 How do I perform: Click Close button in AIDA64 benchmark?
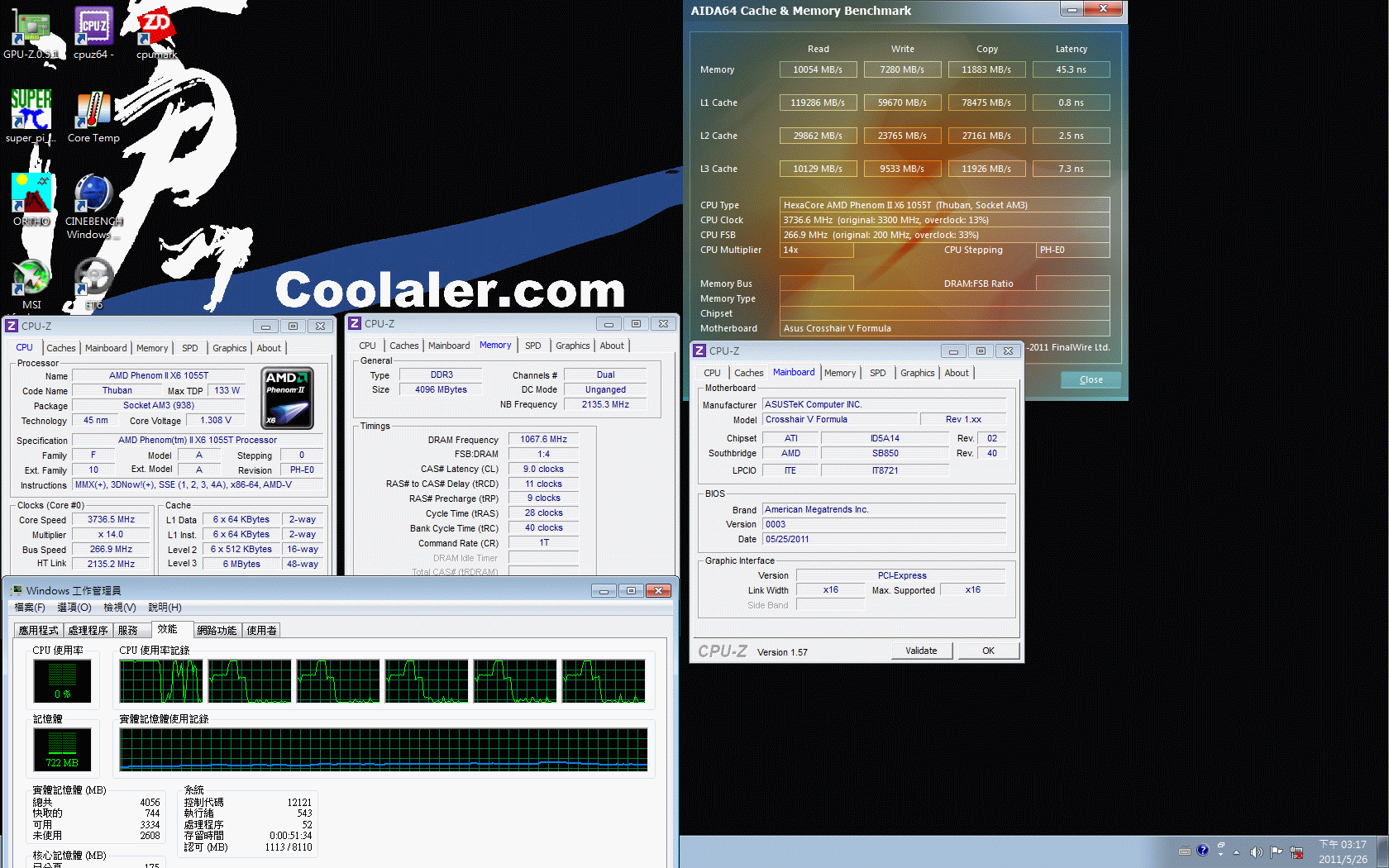1091,379
